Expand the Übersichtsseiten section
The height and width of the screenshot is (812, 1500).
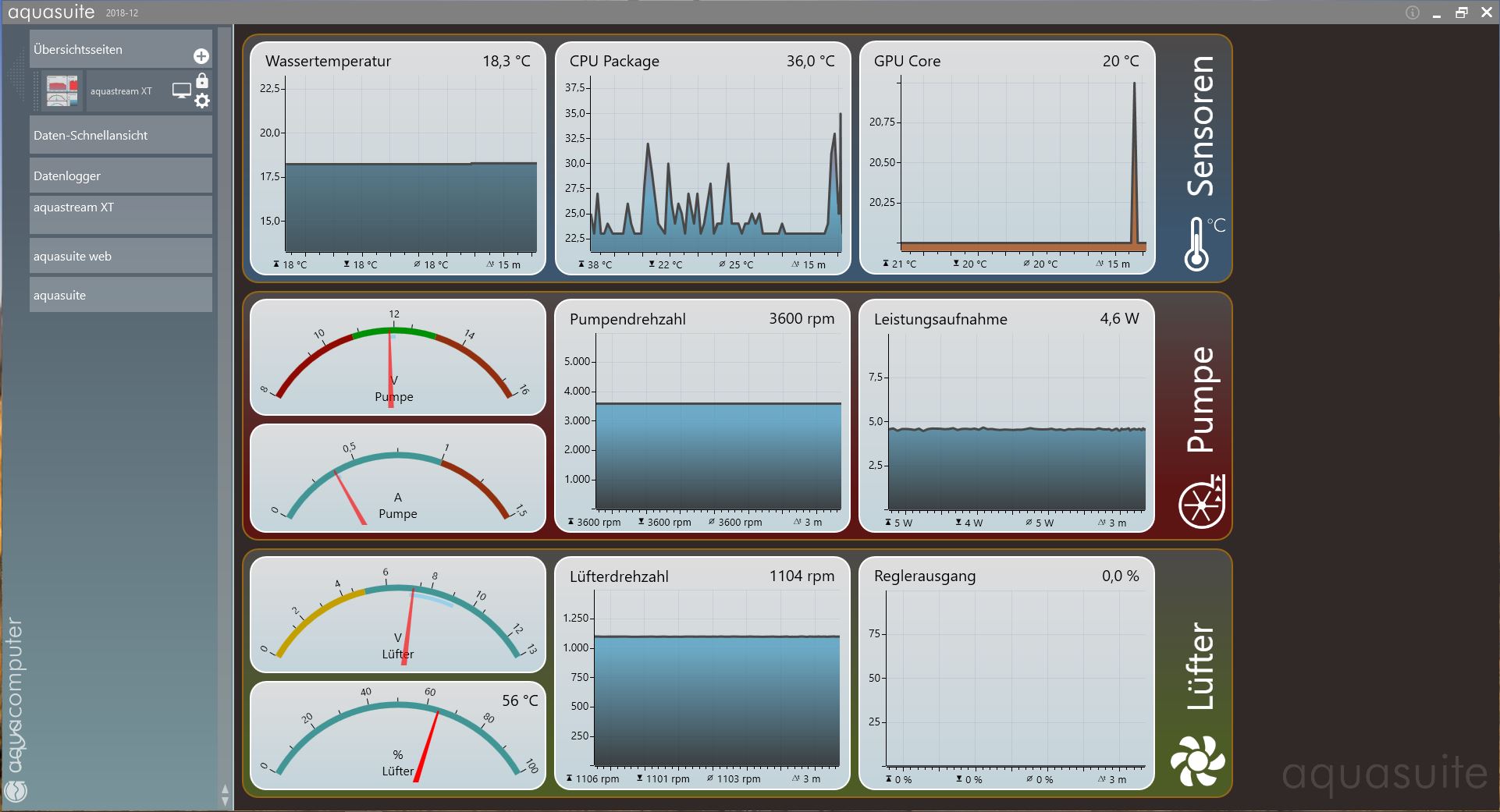pyautogui.click(x=121, y=49)
